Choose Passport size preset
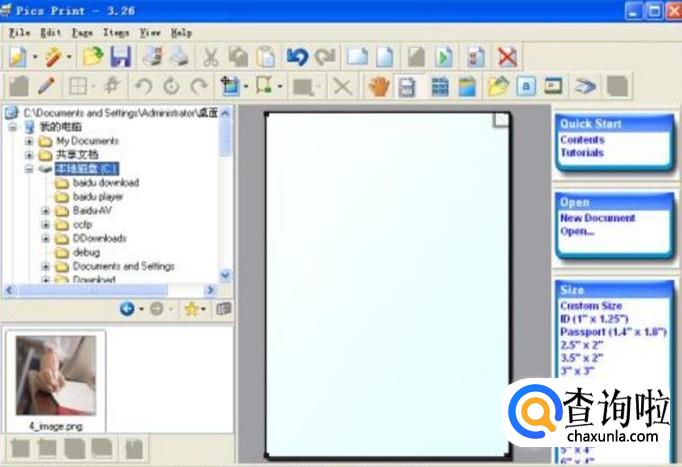 [610, 332]
